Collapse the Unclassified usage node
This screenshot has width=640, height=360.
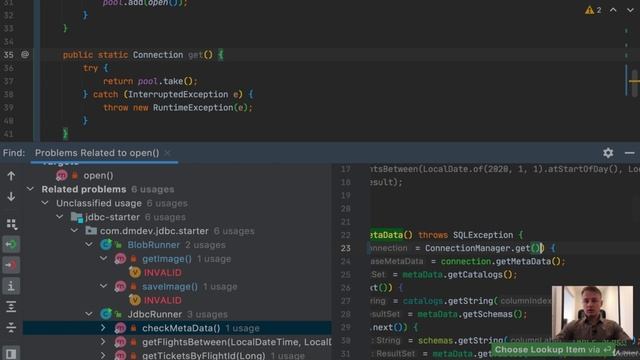(x=45, y=203)
